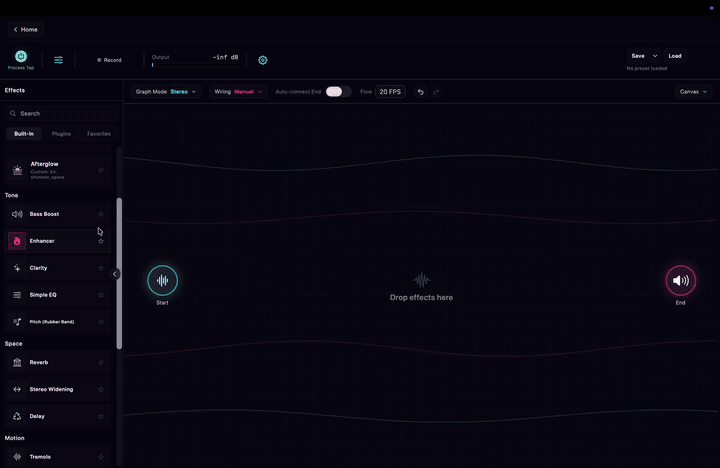This screenshot has width=720, height=468.
Task: Click the Bass Boost speaker icon
Action: (x=17, y=214)
